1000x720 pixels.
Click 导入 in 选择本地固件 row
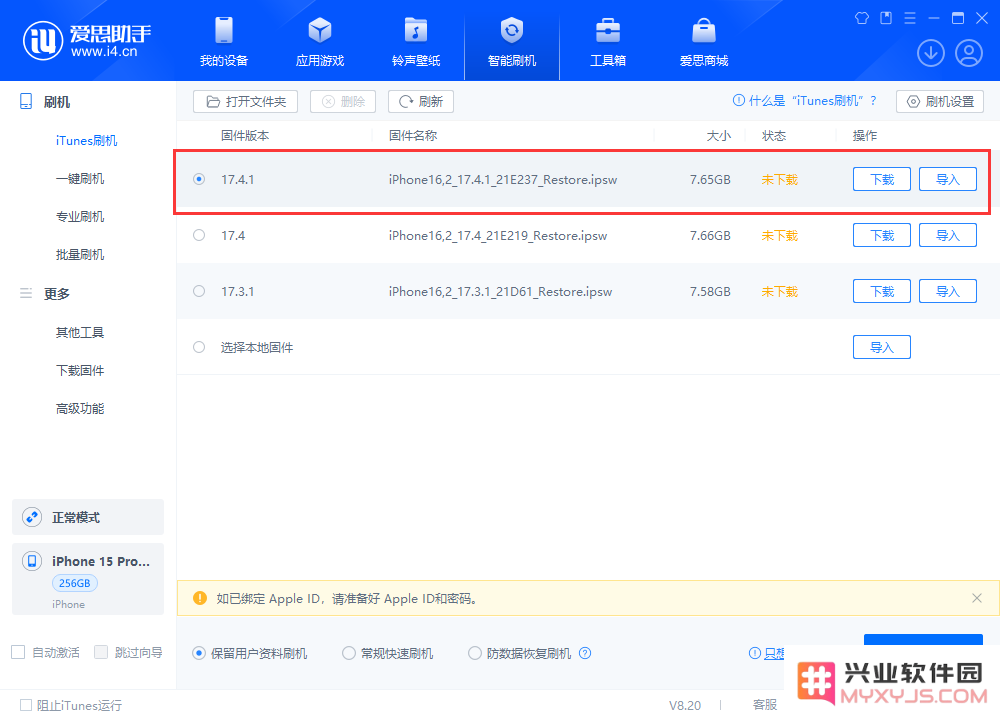(x=882, y=348)
